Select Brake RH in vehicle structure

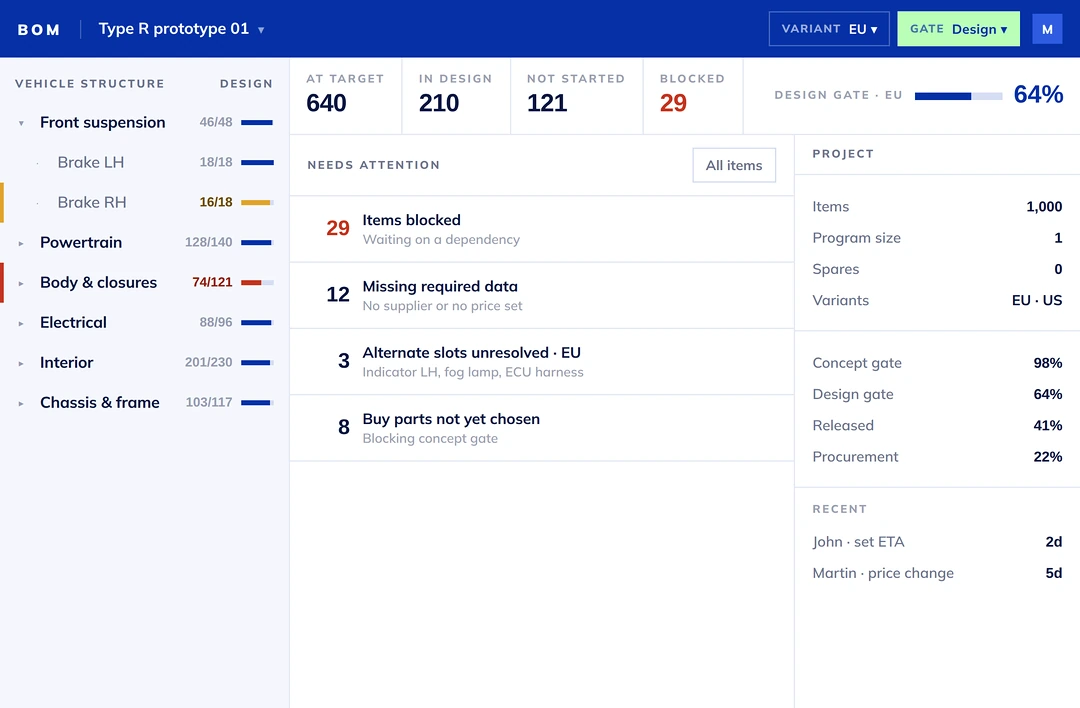click(x=145, y=202)
